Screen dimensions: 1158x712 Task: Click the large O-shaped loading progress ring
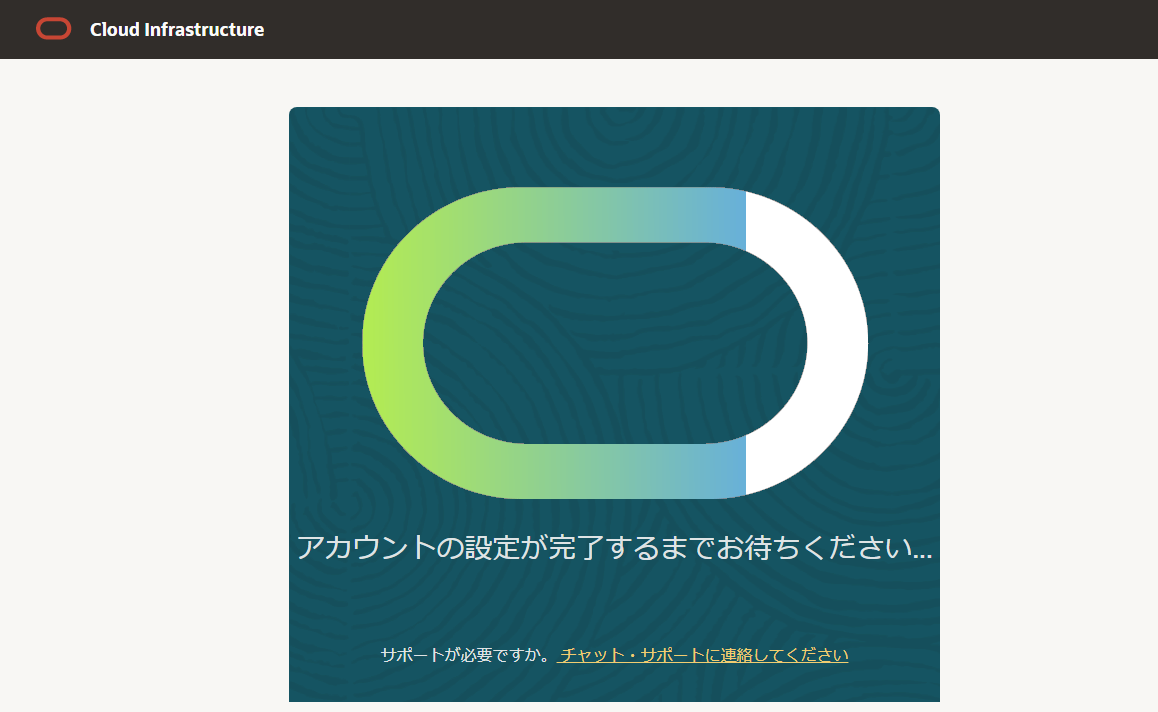coord(615,343)
